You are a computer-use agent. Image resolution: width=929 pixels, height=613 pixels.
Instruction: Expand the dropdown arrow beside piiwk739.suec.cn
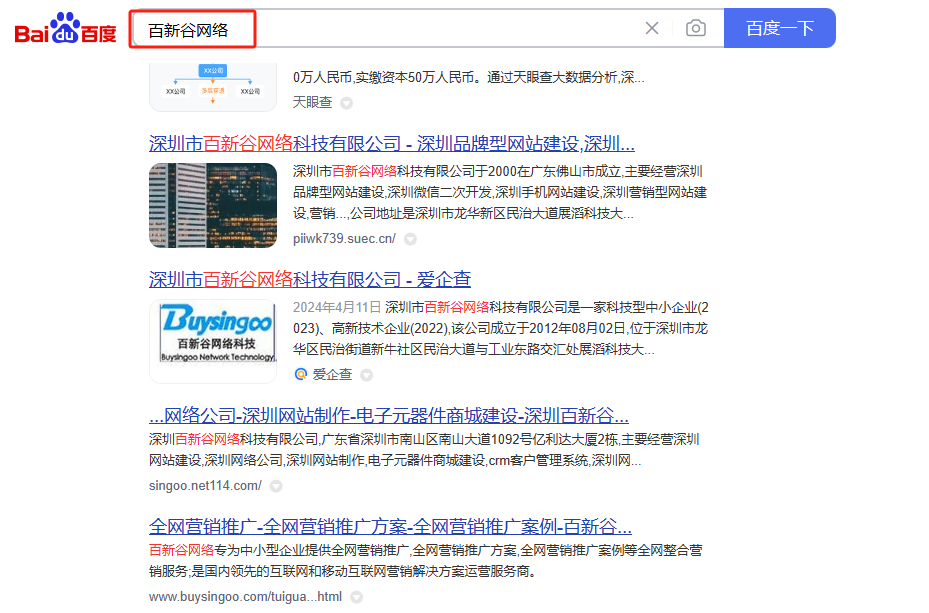[410, 239]
